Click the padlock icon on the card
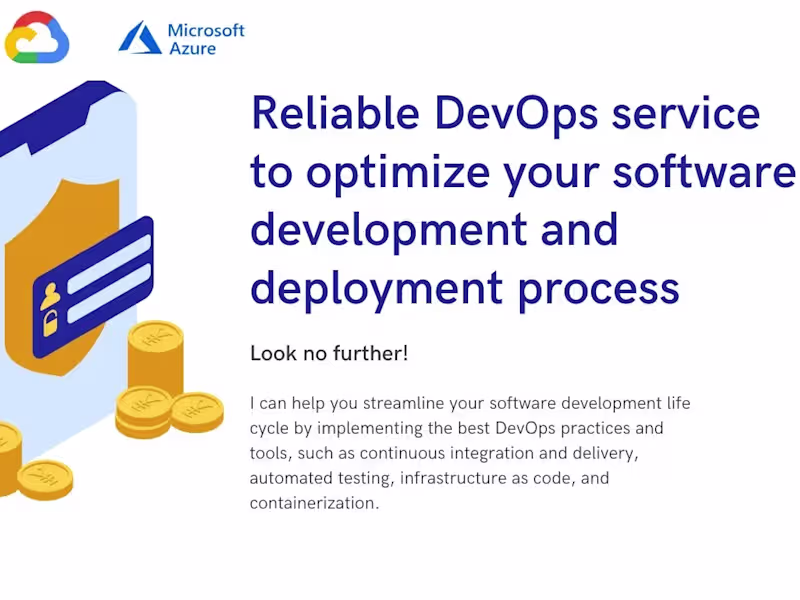Image resolution: width=800 pixels, height=600 pixels. [x=51, y=324]
